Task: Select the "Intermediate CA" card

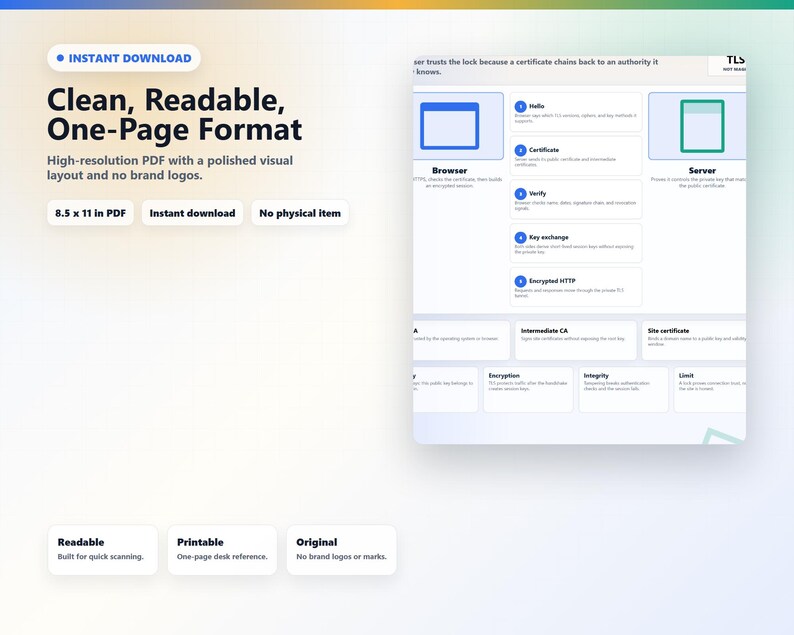Action: (x=576, y=340)
